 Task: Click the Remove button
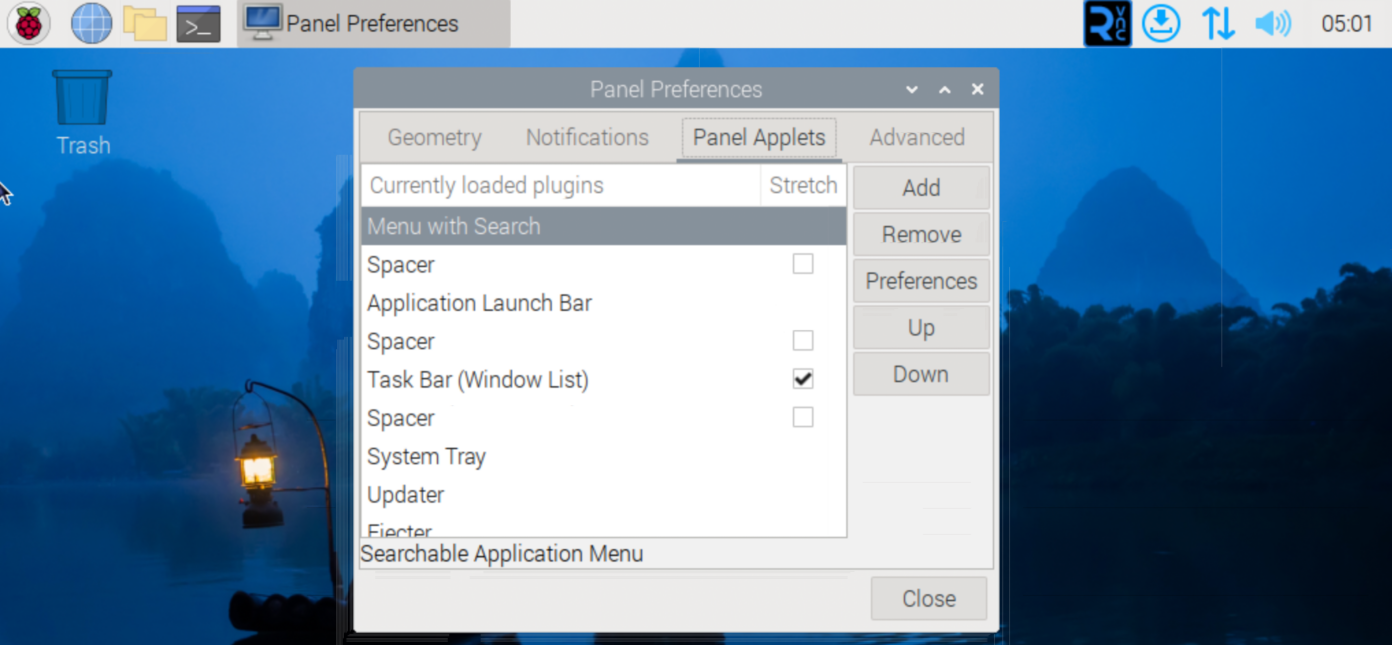921,235
